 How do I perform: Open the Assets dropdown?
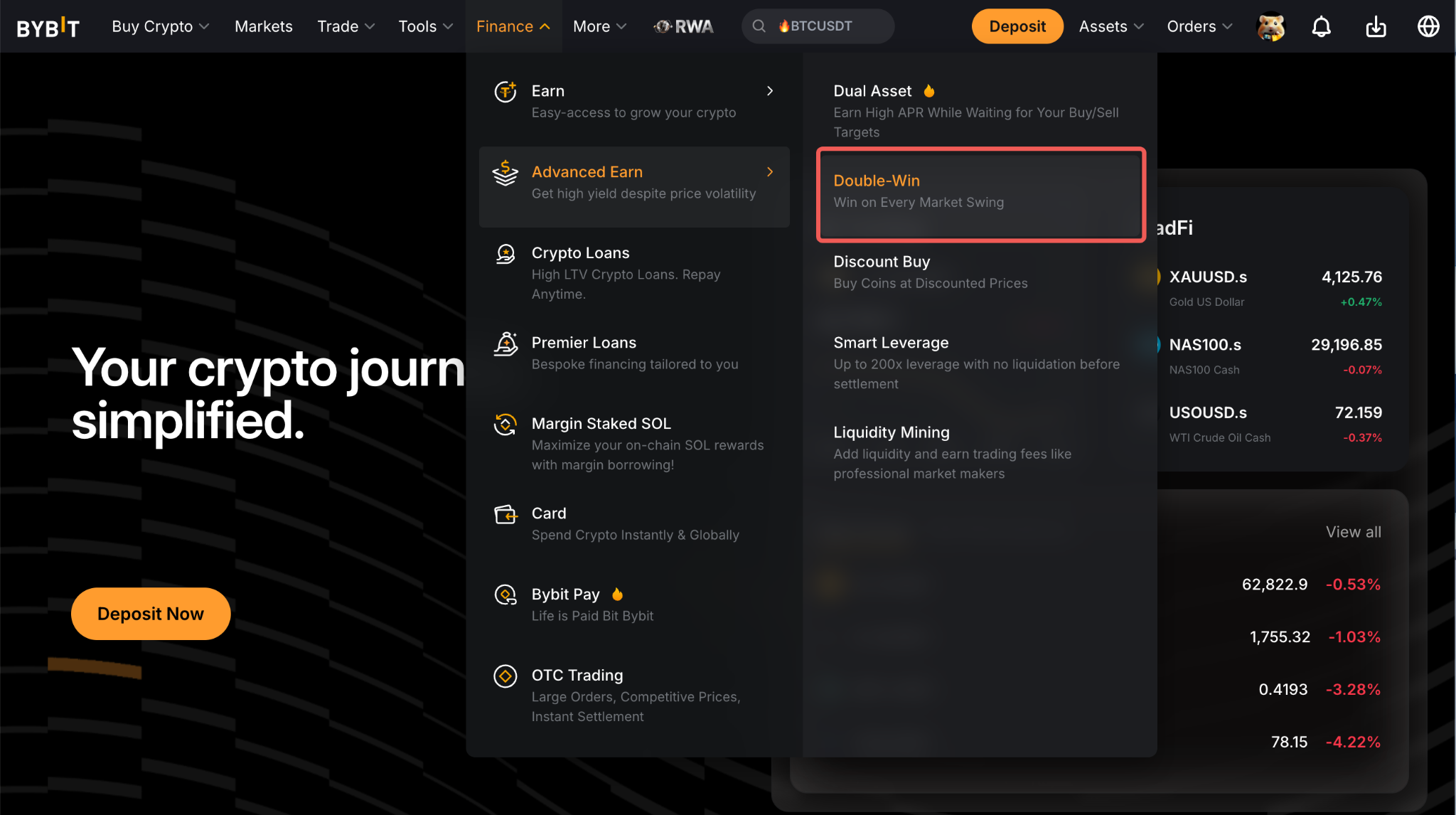pos(1111,26)
